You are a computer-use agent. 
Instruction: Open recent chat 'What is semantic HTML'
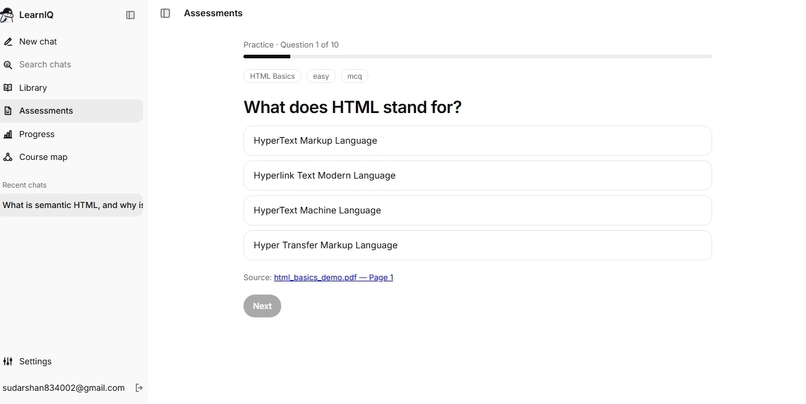coord(71,205)
